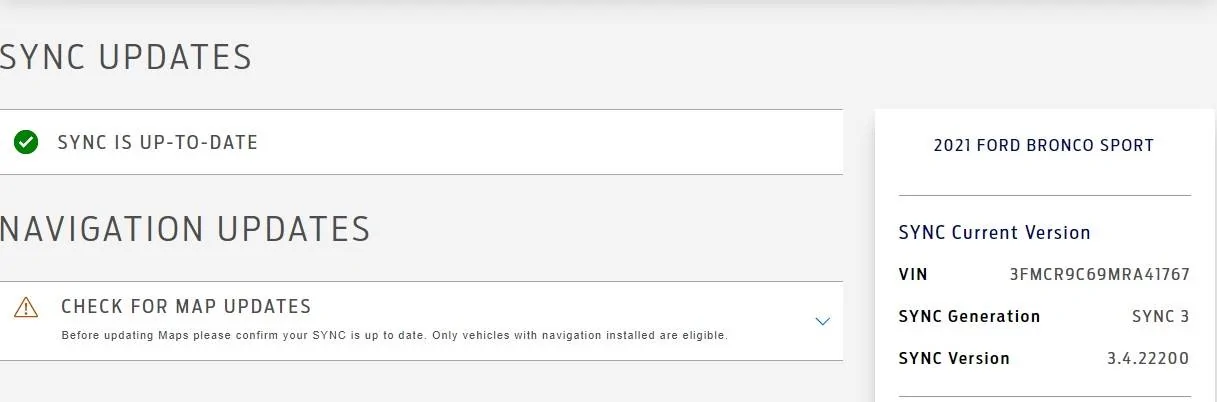The width and height of the screenshot is (1217, 402).
Task: Click blank area below the map updates panel
Action: coord(420,383)
